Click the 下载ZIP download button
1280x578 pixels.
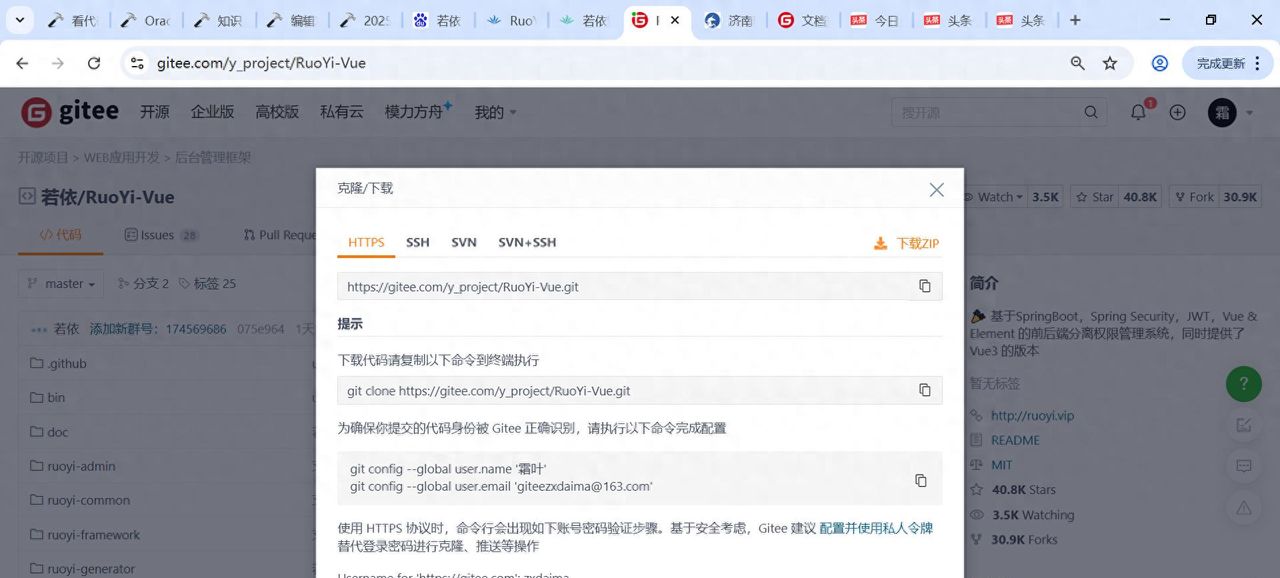coord(905,243)
